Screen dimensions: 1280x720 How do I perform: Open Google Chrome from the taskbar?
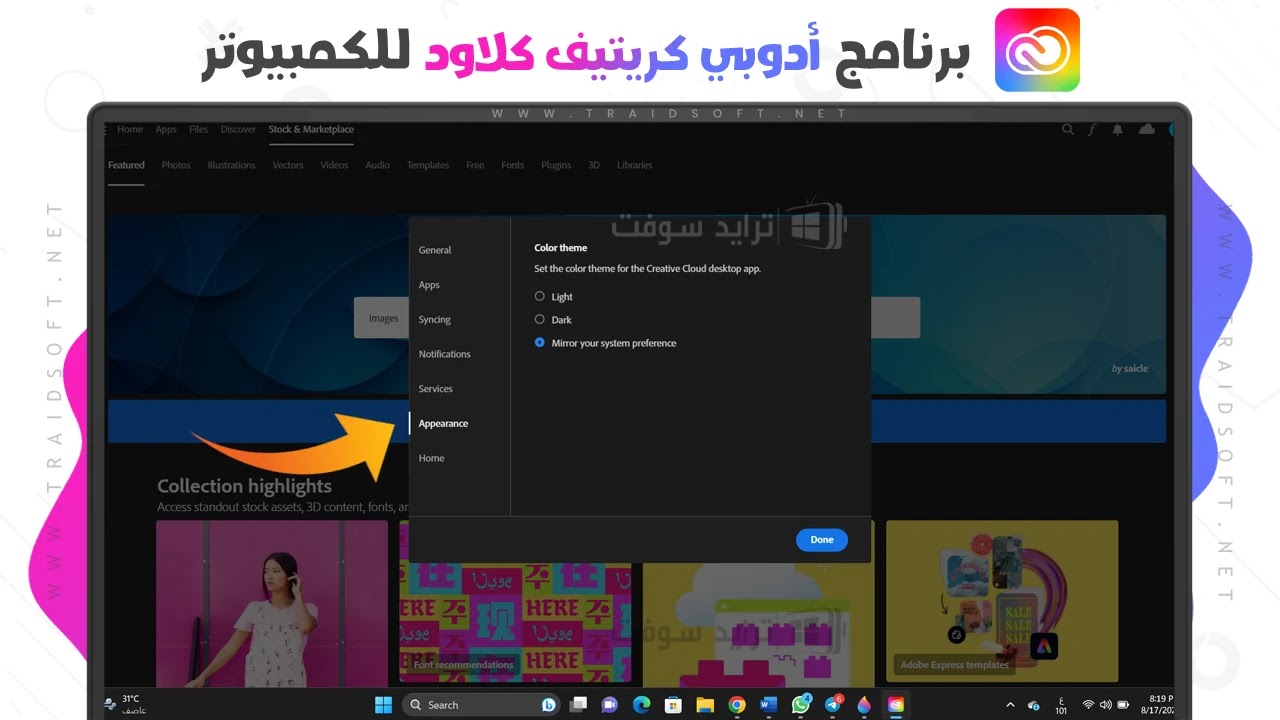click(x=737, y=704)
